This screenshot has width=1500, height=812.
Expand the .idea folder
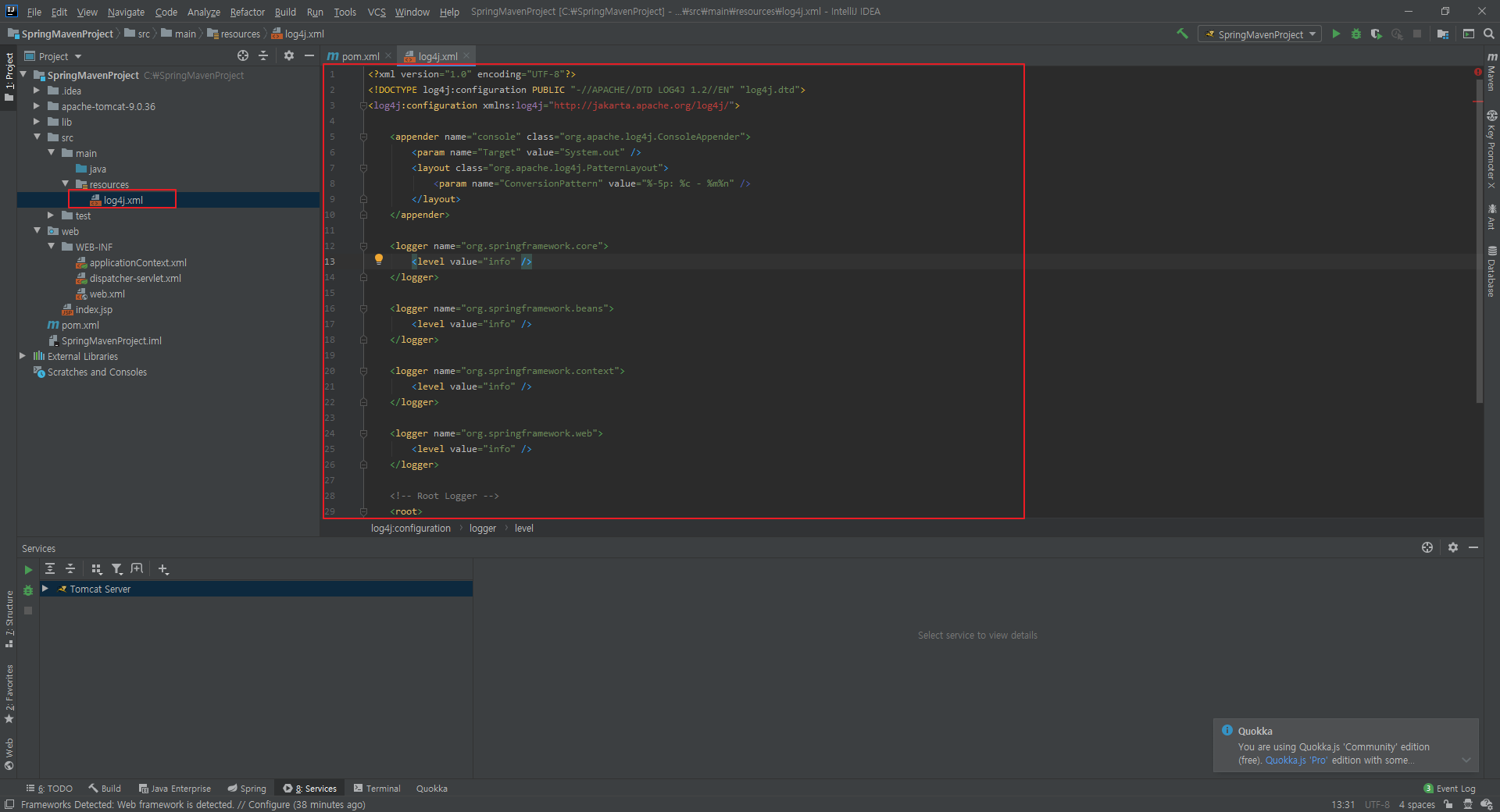pyautogui.click(x=37, y=91)
